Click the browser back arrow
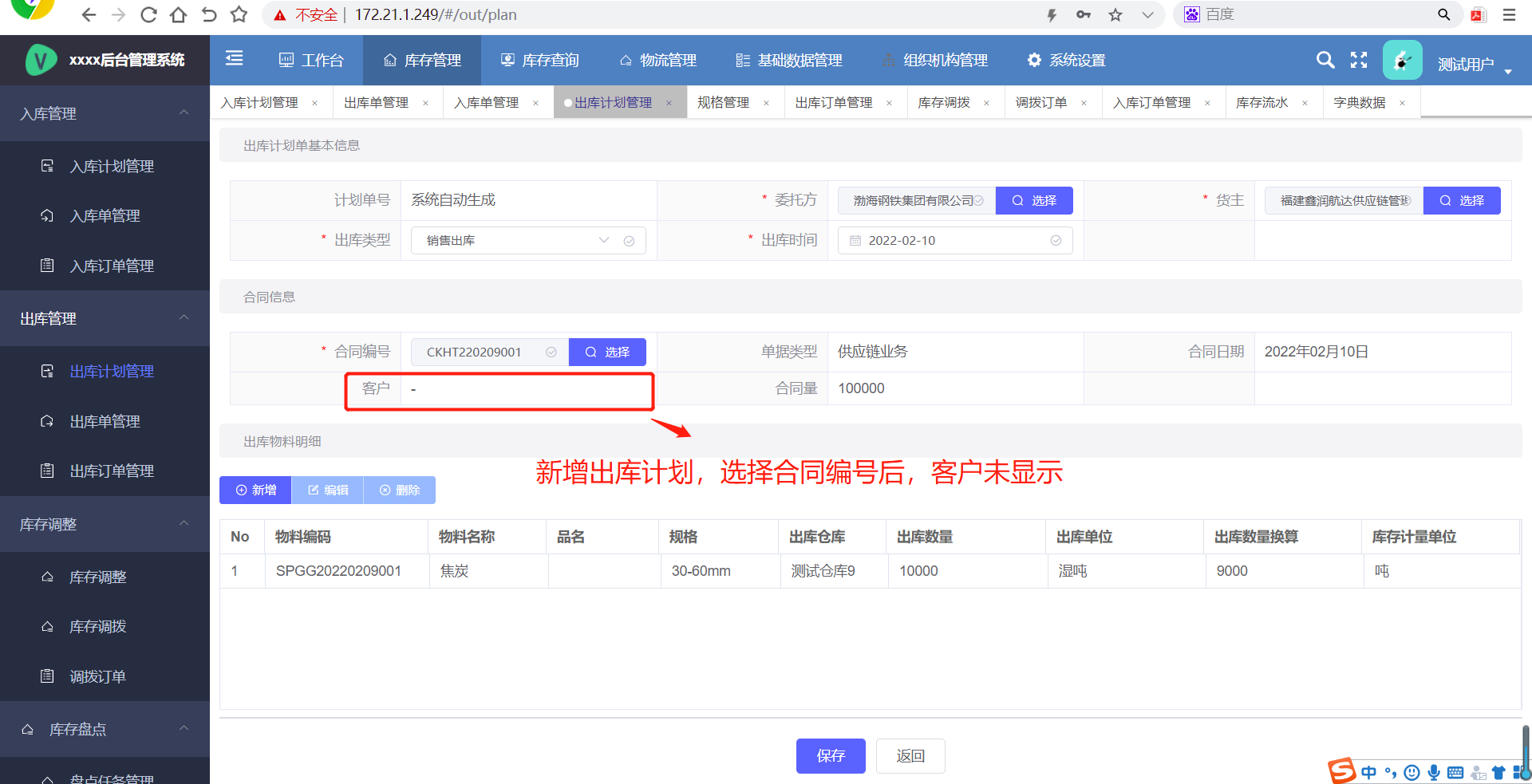Image resolution: width=1532 pixels, height=784 pixels. pyautogui.click(x=89, y=14)
